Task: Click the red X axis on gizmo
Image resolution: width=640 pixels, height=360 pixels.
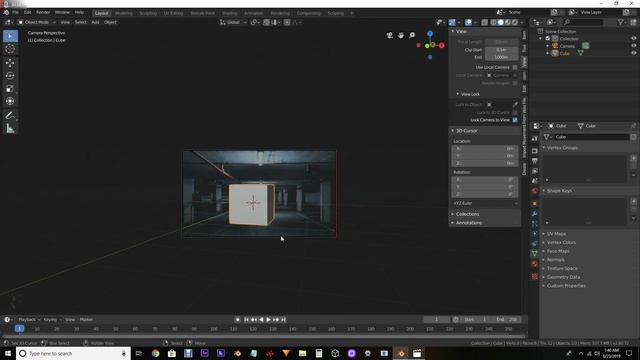Action: [441, 45]
